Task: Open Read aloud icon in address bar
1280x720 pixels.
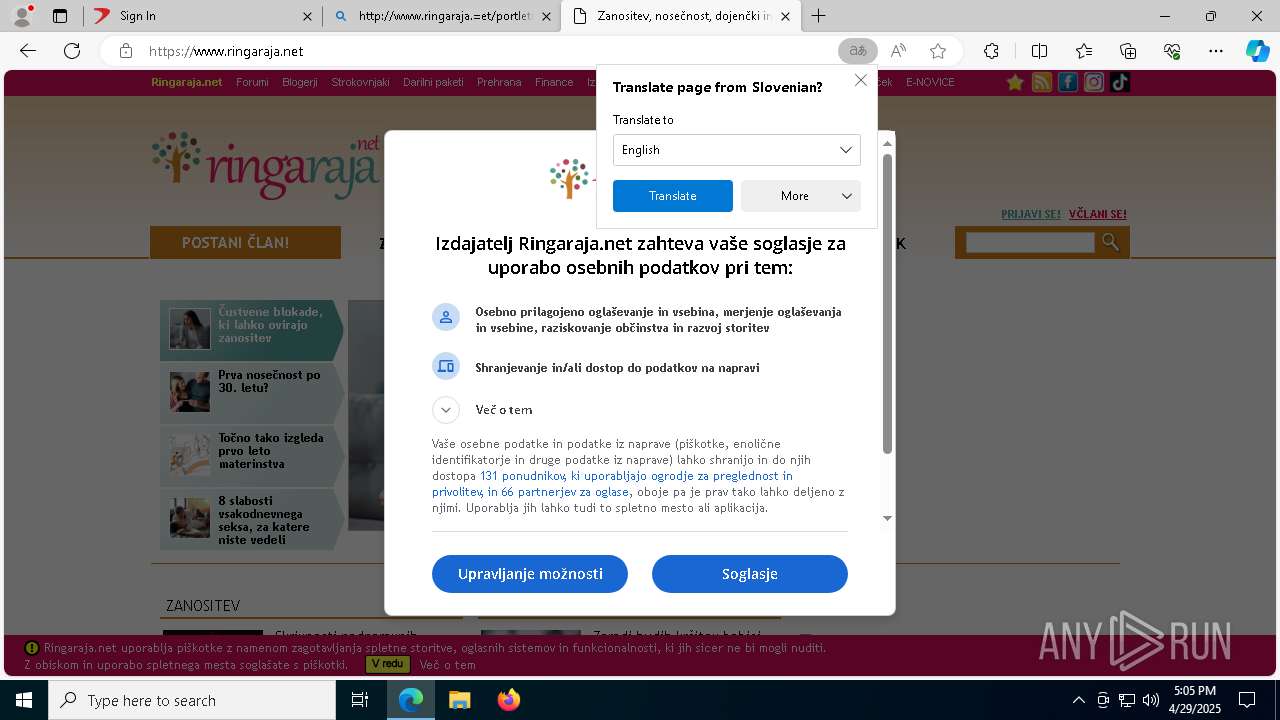Action: [x=898, y=51]
